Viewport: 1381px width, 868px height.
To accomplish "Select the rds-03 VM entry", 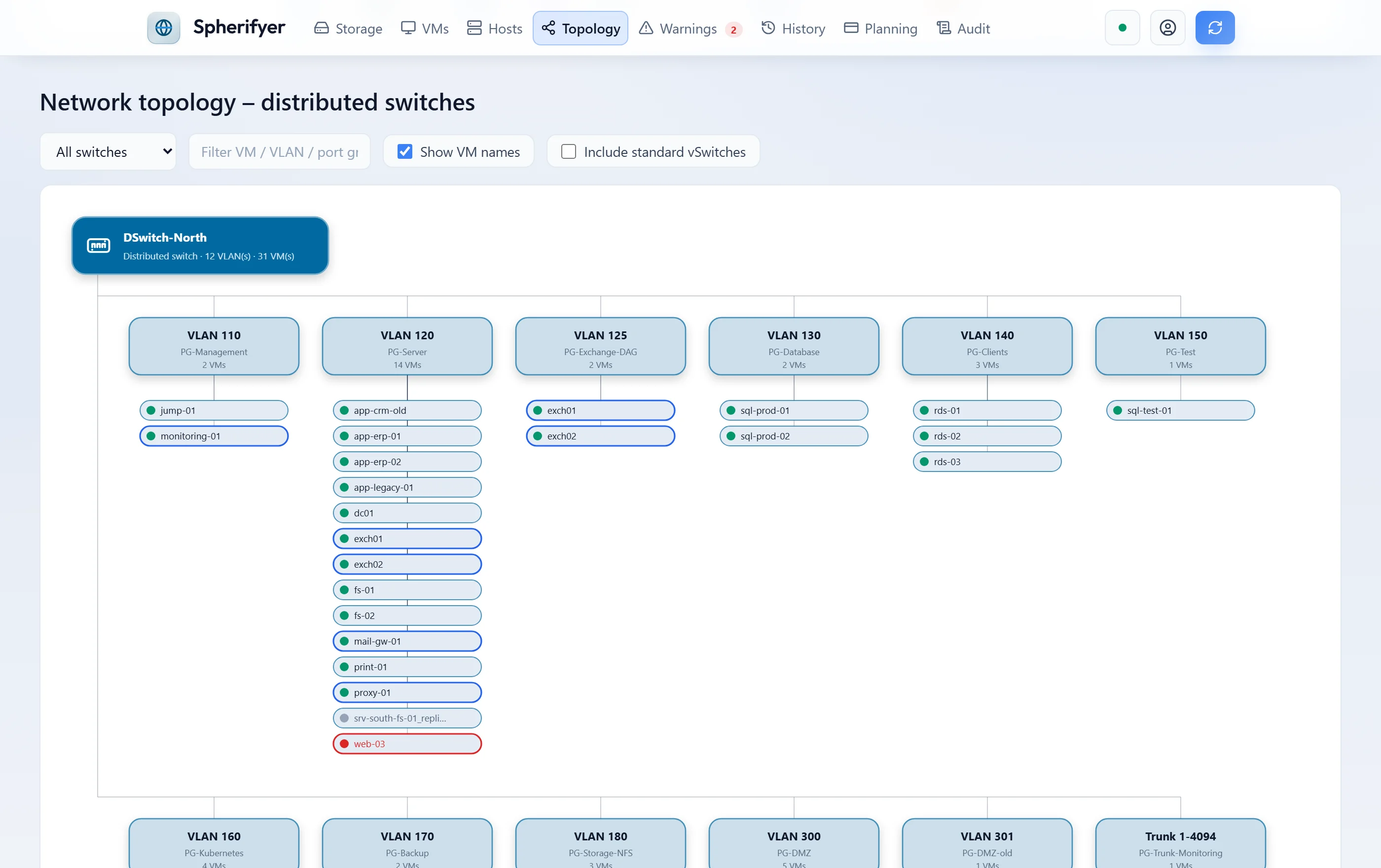I will pyautogui.click(x=987, y=462).
